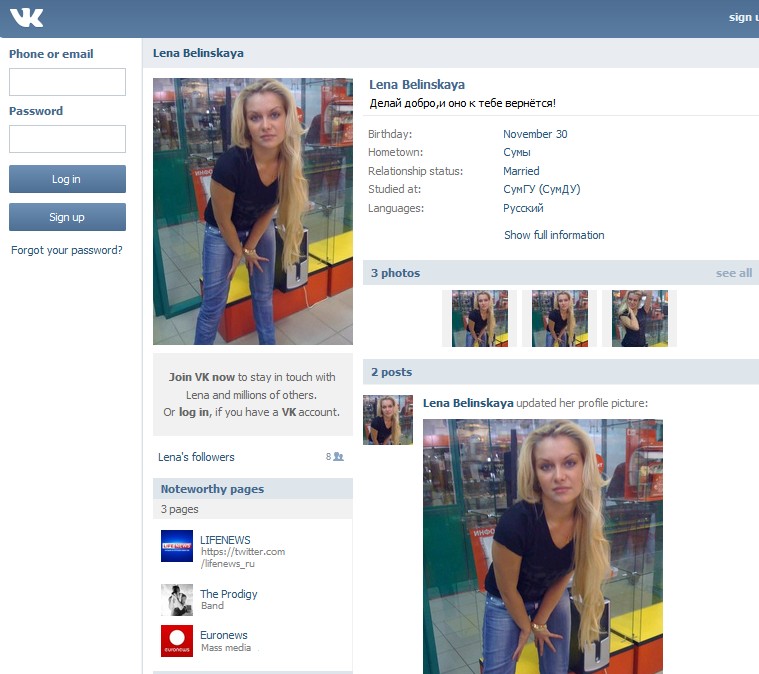The height and width of the screenshot is (674, 759).
Task: Click the VK logo in the header
Action: [x=26, y=17]
